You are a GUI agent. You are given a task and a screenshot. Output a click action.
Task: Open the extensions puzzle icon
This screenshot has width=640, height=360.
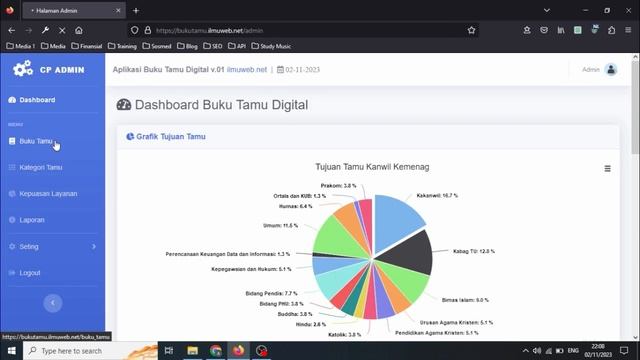tap(611, 30)
